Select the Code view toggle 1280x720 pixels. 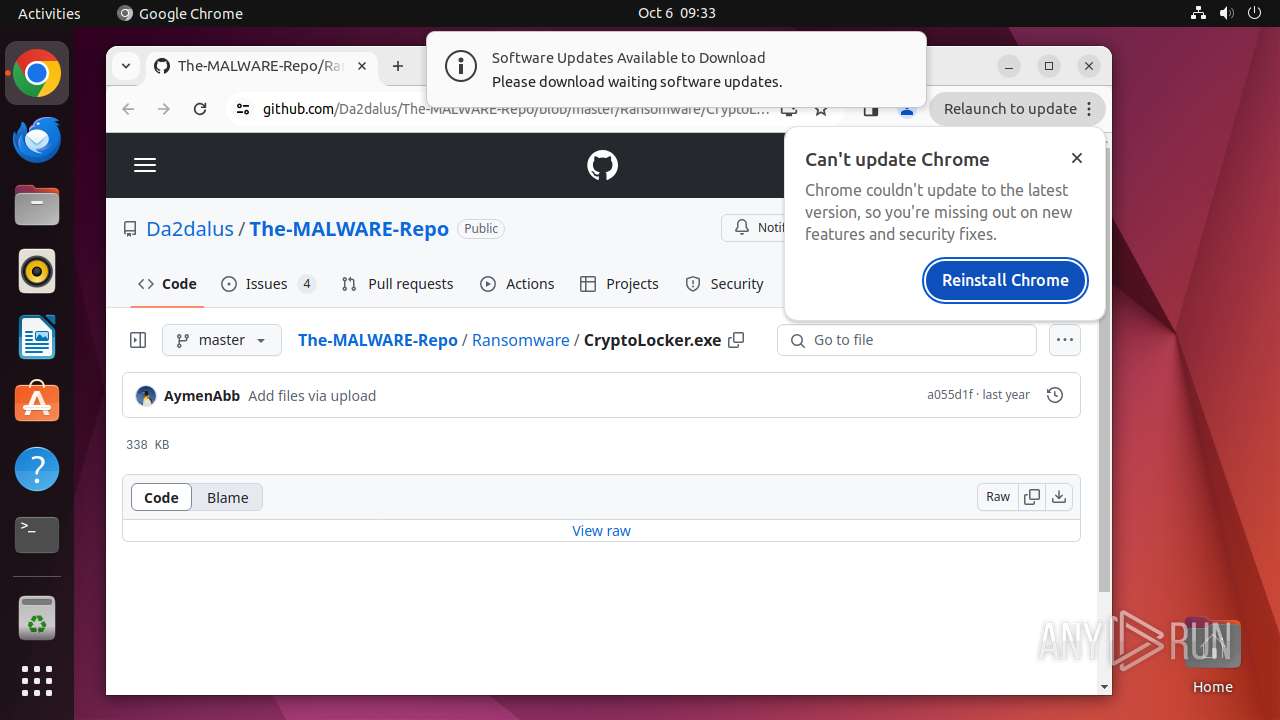click(161, 498)
